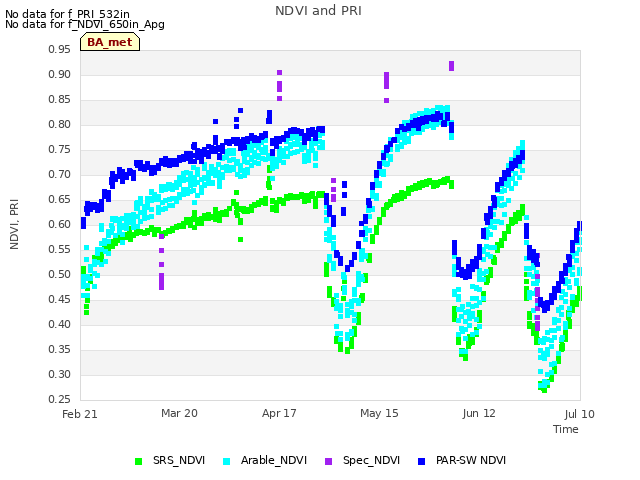Click the 0.90 y-axis tick label
Viewport: 640px width, 480px height.
point(60,74)
